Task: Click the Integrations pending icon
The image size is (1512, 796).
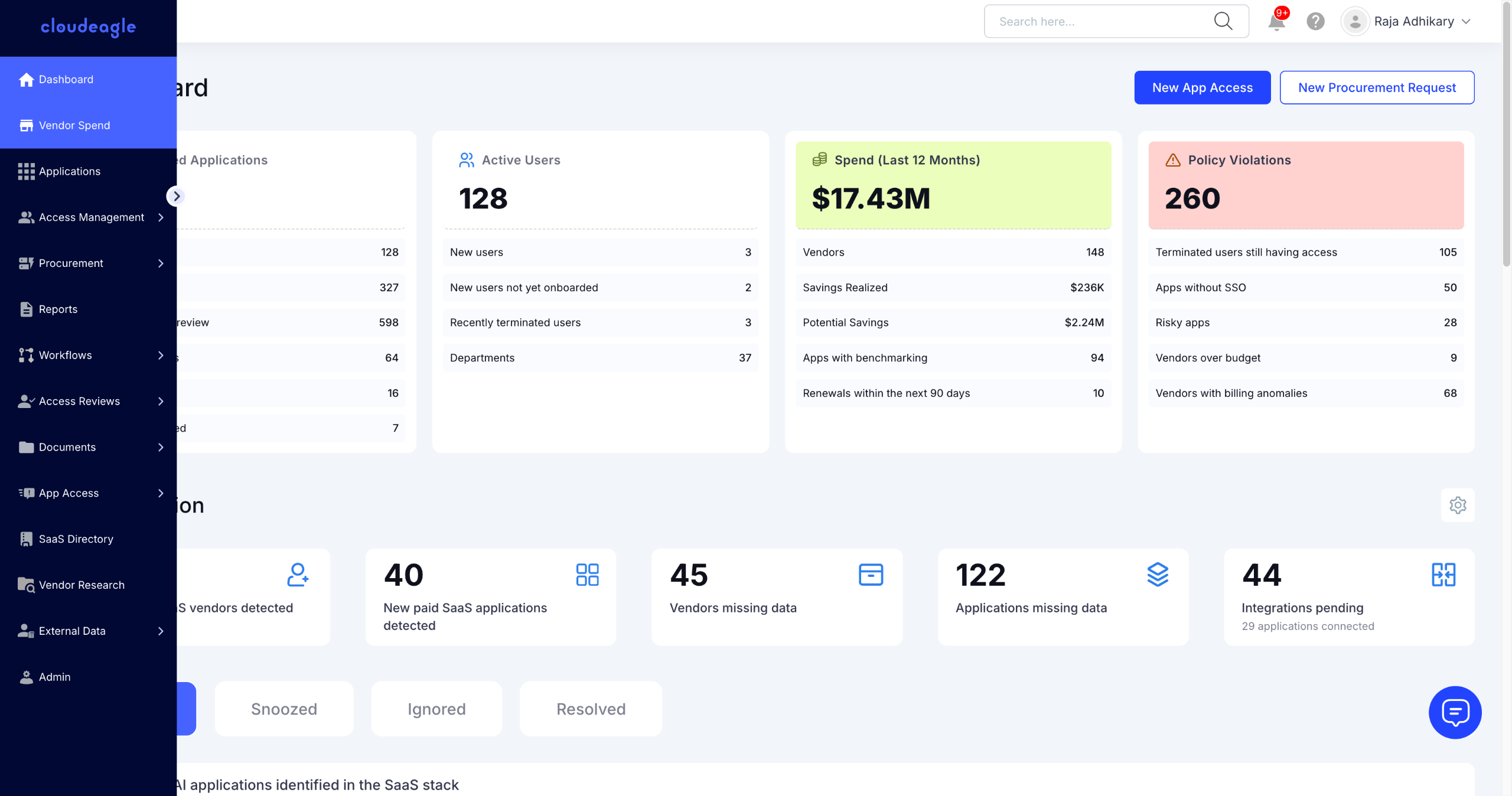Action: 1443,575
